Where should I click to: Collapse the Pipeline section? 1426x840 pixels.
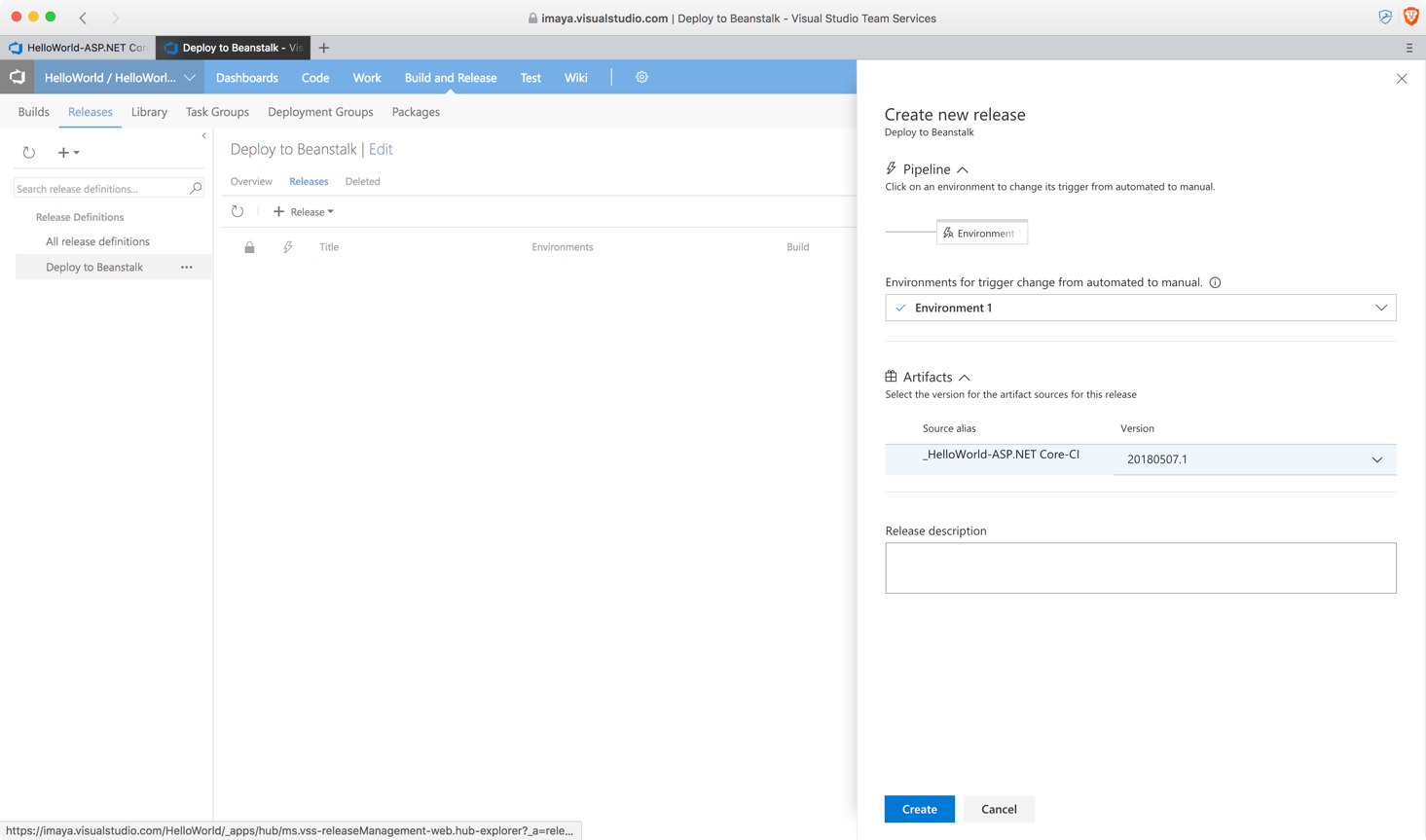(x=962, y=169)
